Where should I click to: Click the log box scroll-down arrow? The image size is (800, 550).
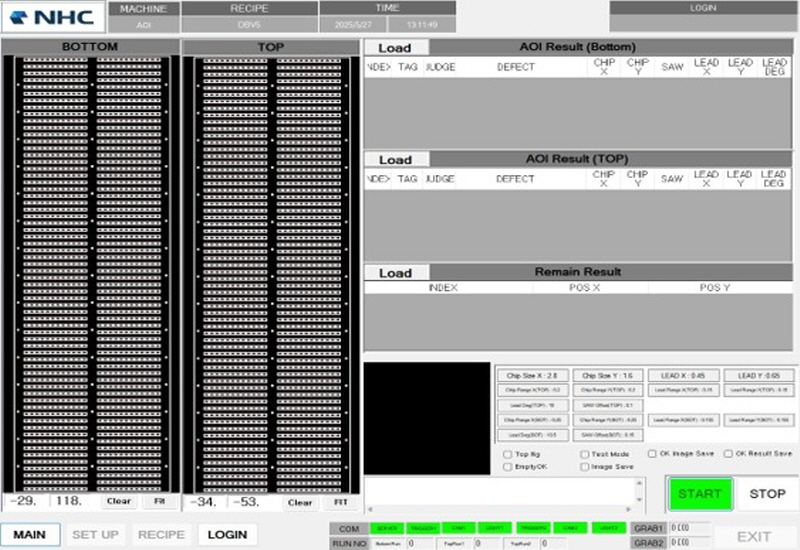(x=640, y=507)
